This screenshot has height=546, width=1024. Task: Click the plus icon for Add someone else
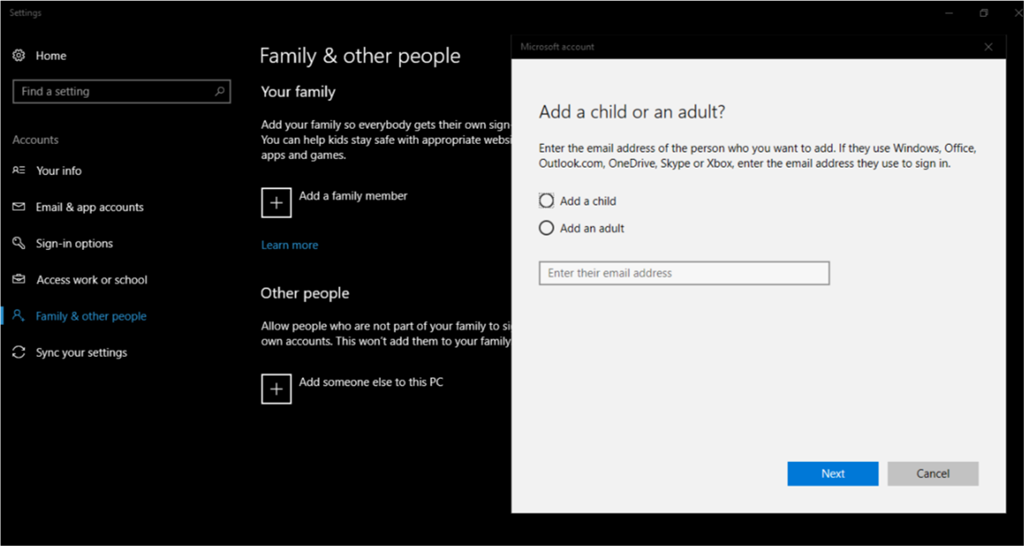point(276,389)
